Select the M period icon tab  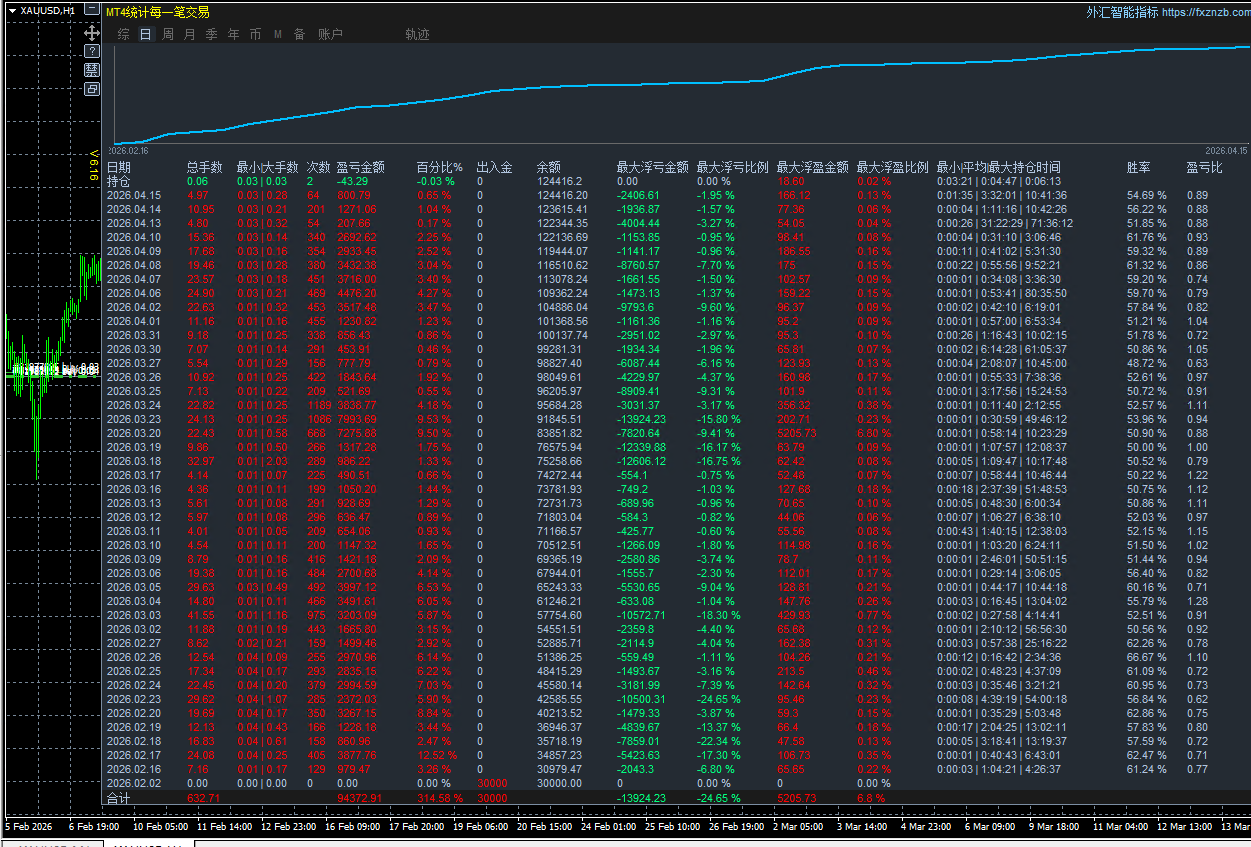pos(278,34)
